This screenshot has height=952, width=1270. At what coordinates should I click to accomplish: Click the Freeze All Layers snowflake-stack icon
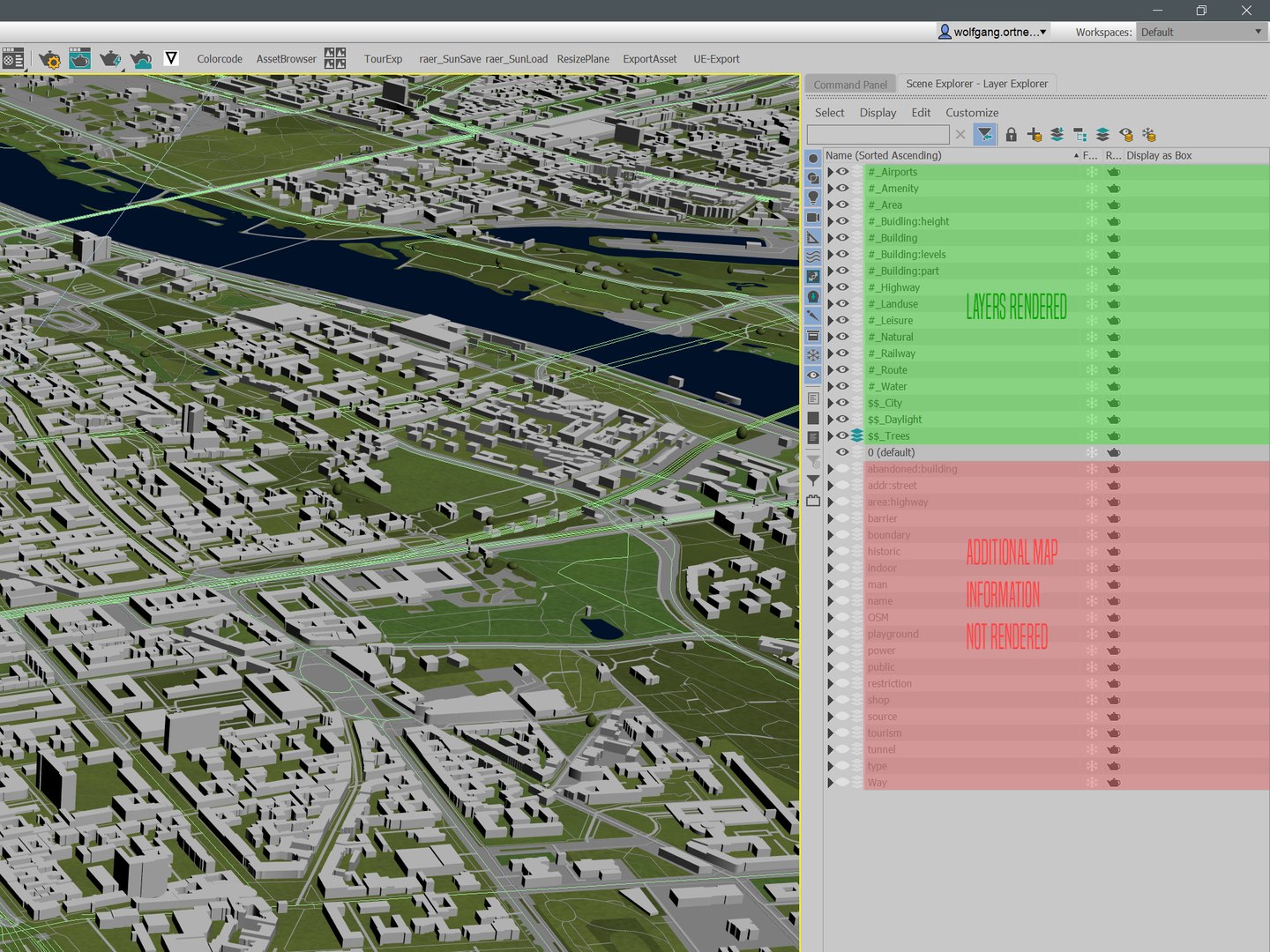coord(1148,135)
